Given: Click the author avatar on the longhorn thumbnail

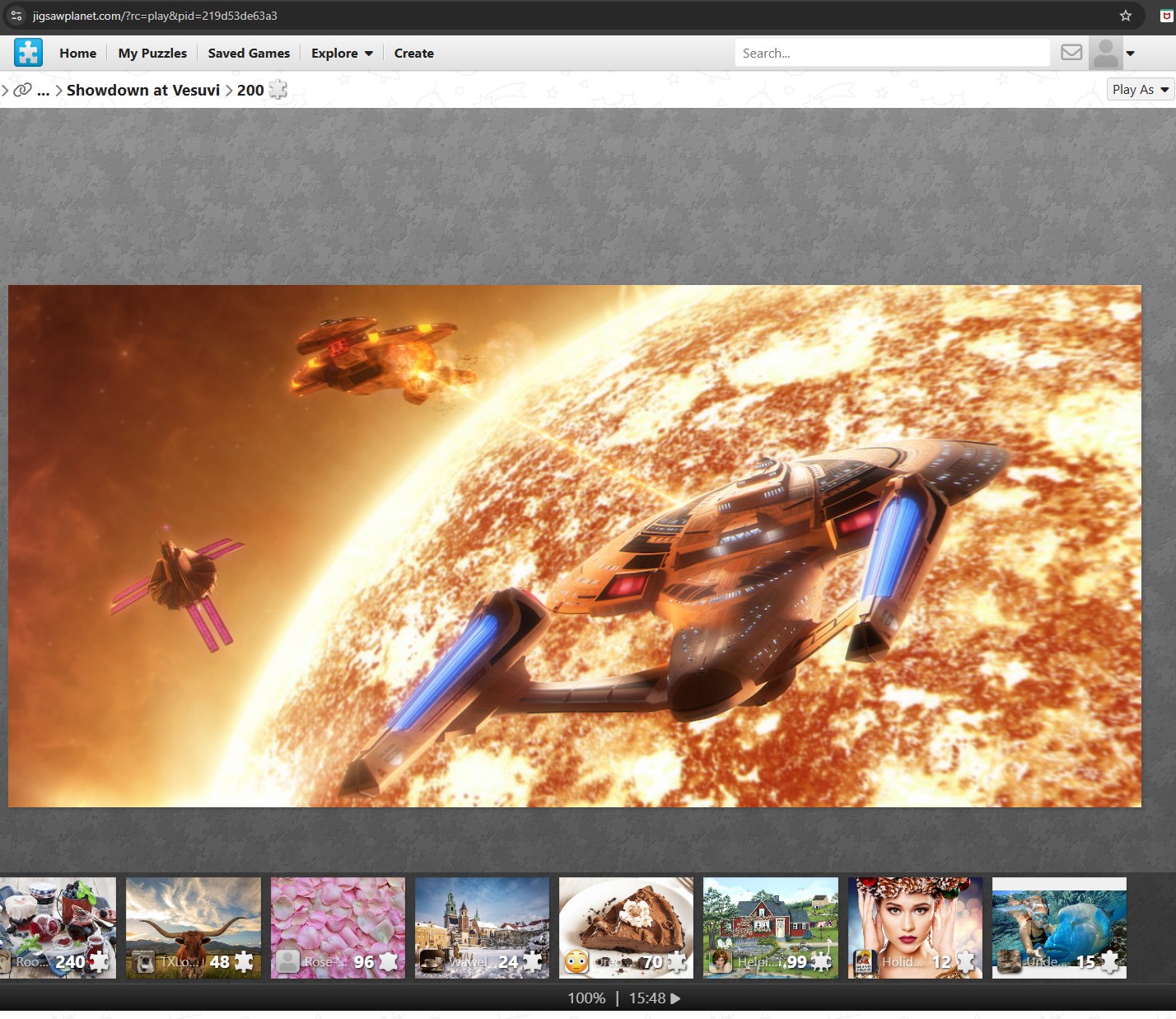Looking at the screenshot, I should click(x=144, y=962).
